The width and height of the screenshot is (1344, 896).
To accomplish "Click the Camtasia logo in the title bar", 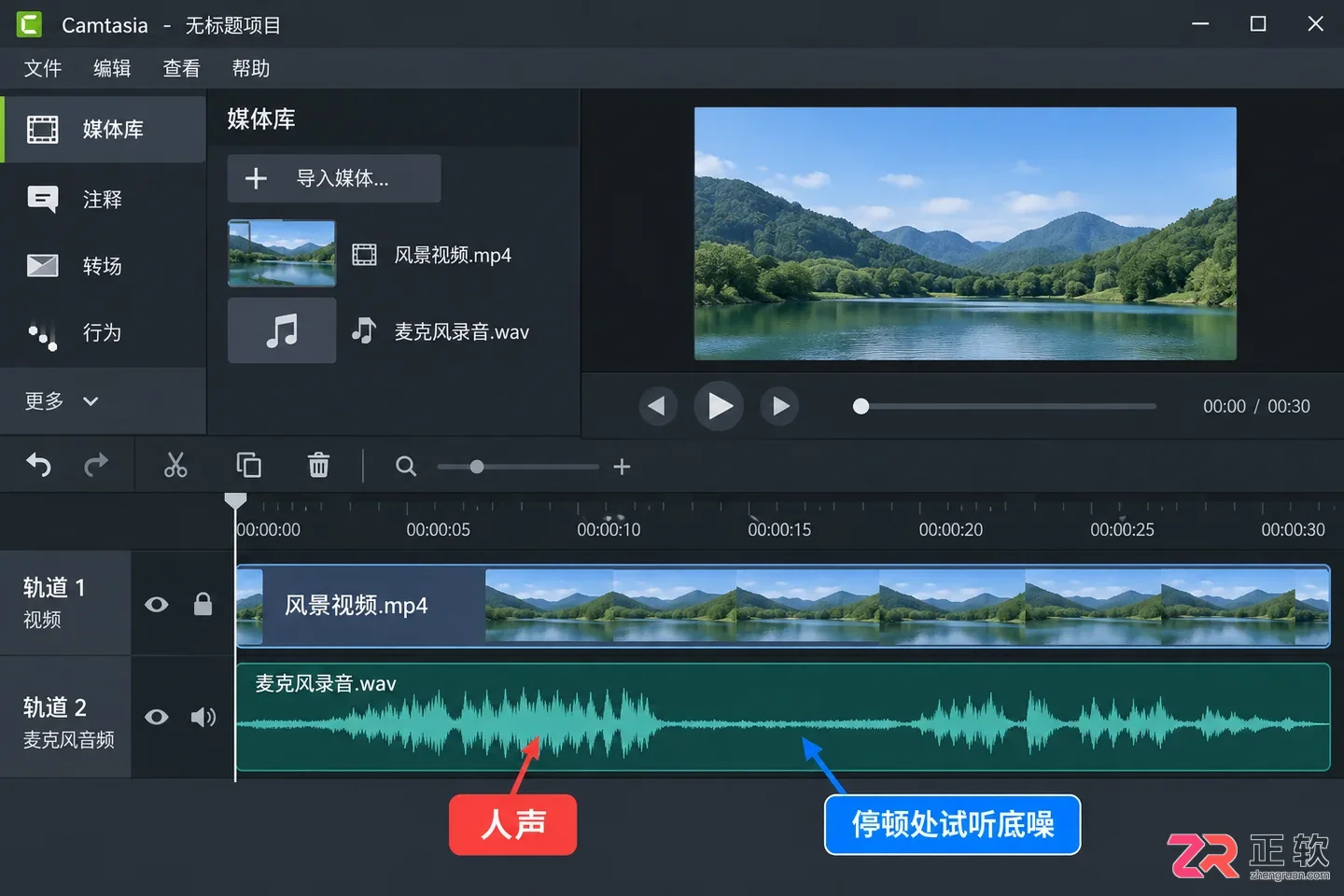I will 30,24.
